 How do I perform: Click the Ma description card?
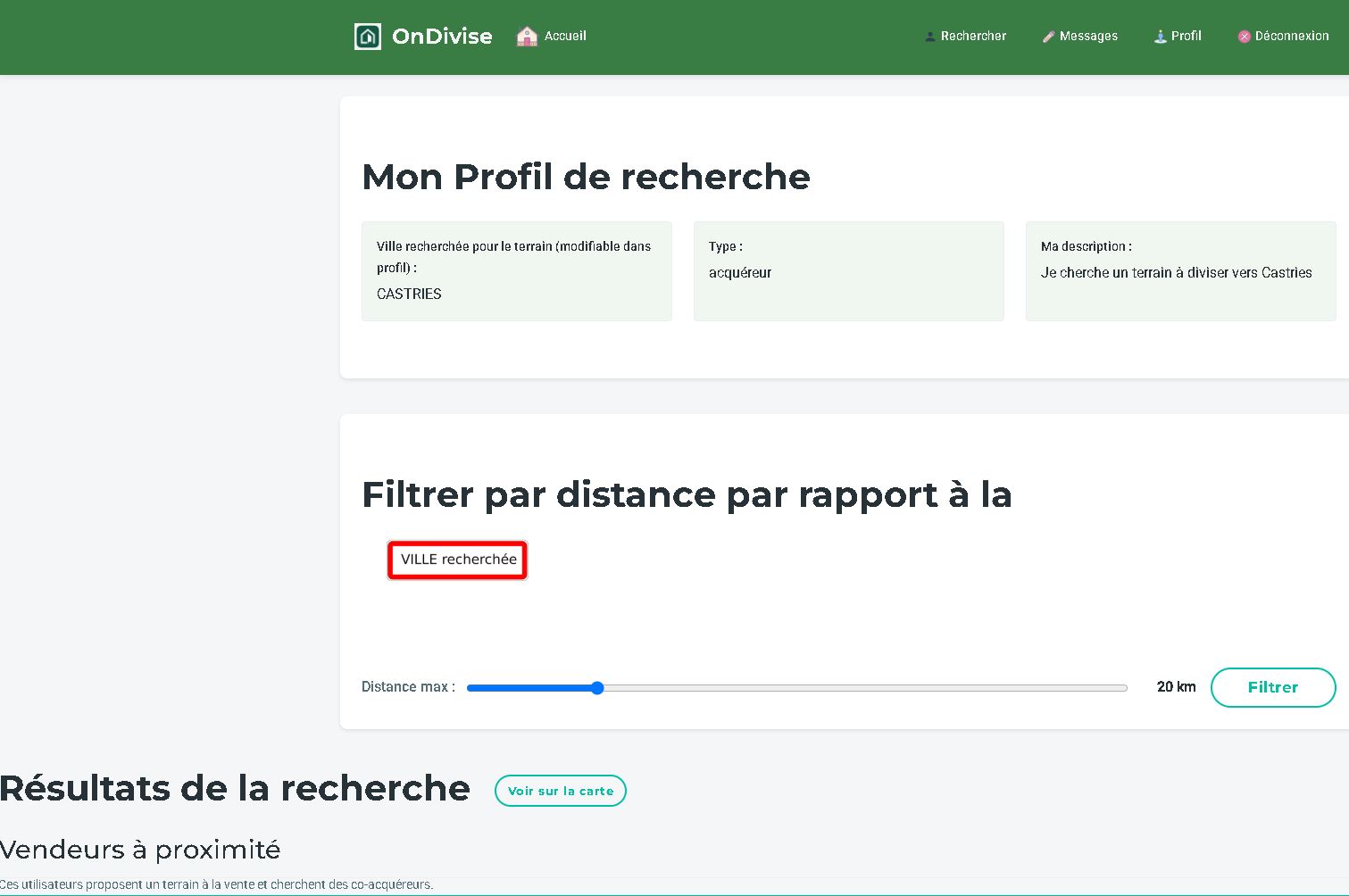click(1179, 271)
